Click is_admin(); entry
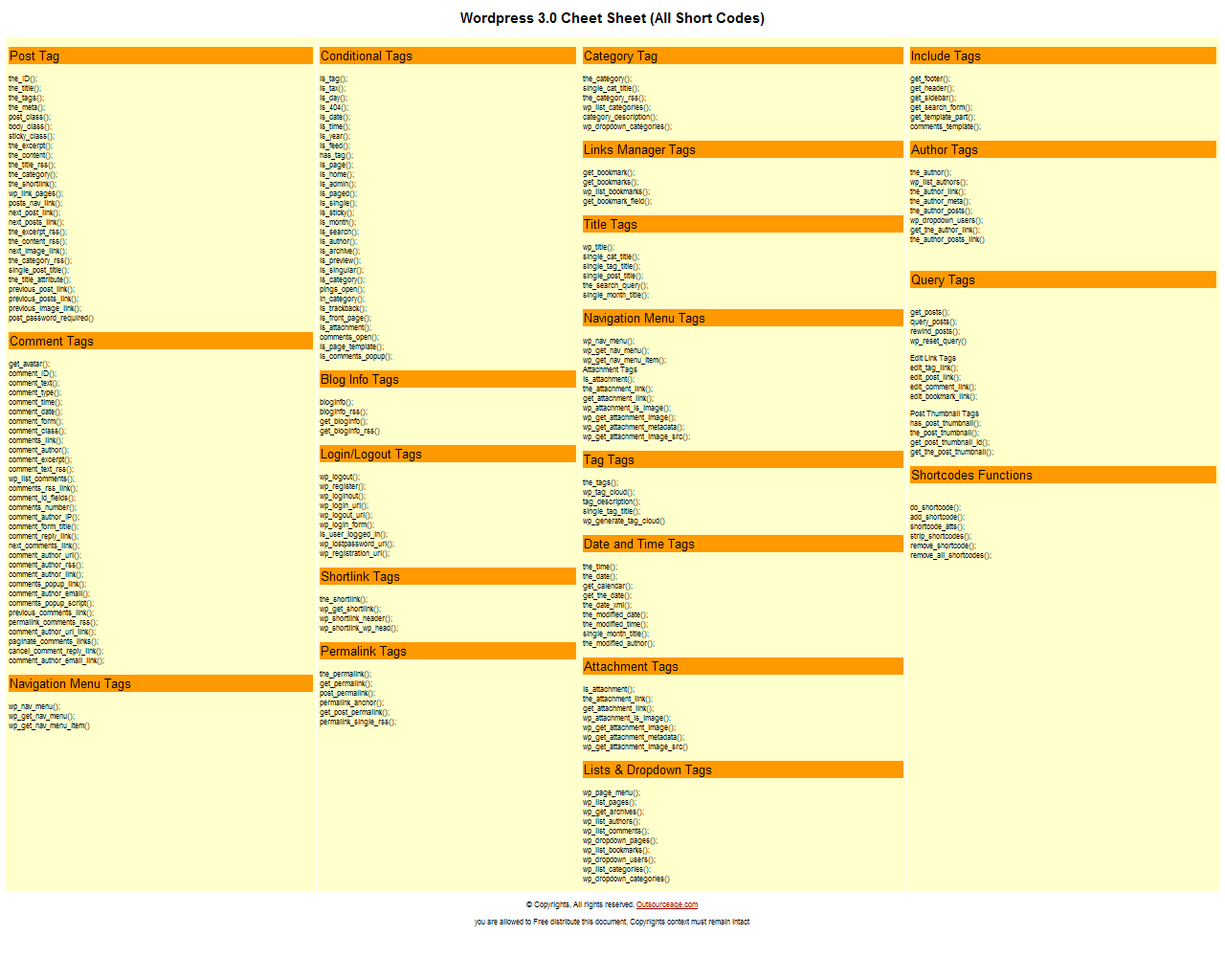 coord(338,184)
